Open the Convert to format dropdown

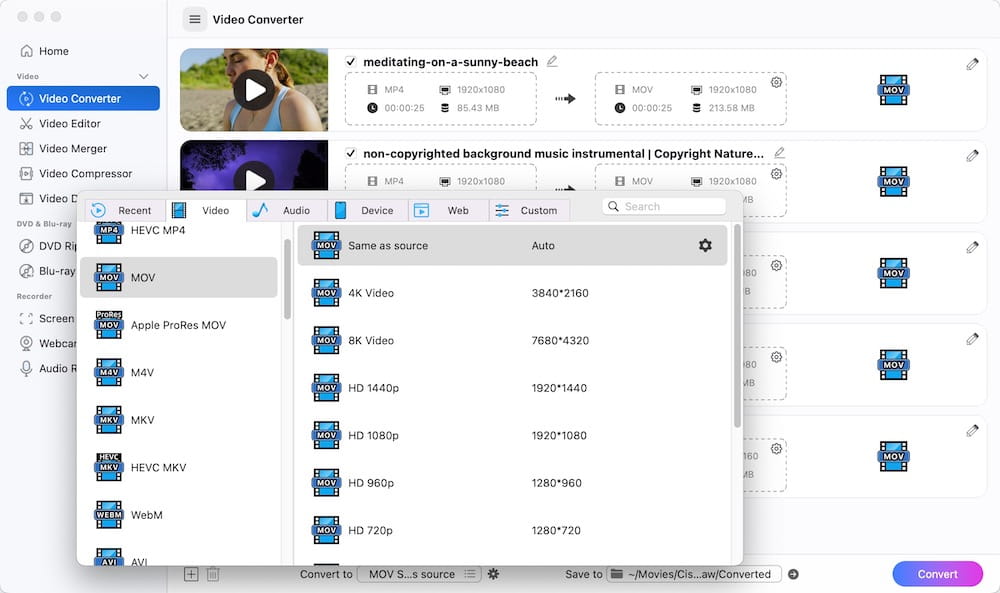tap(419, 574)
